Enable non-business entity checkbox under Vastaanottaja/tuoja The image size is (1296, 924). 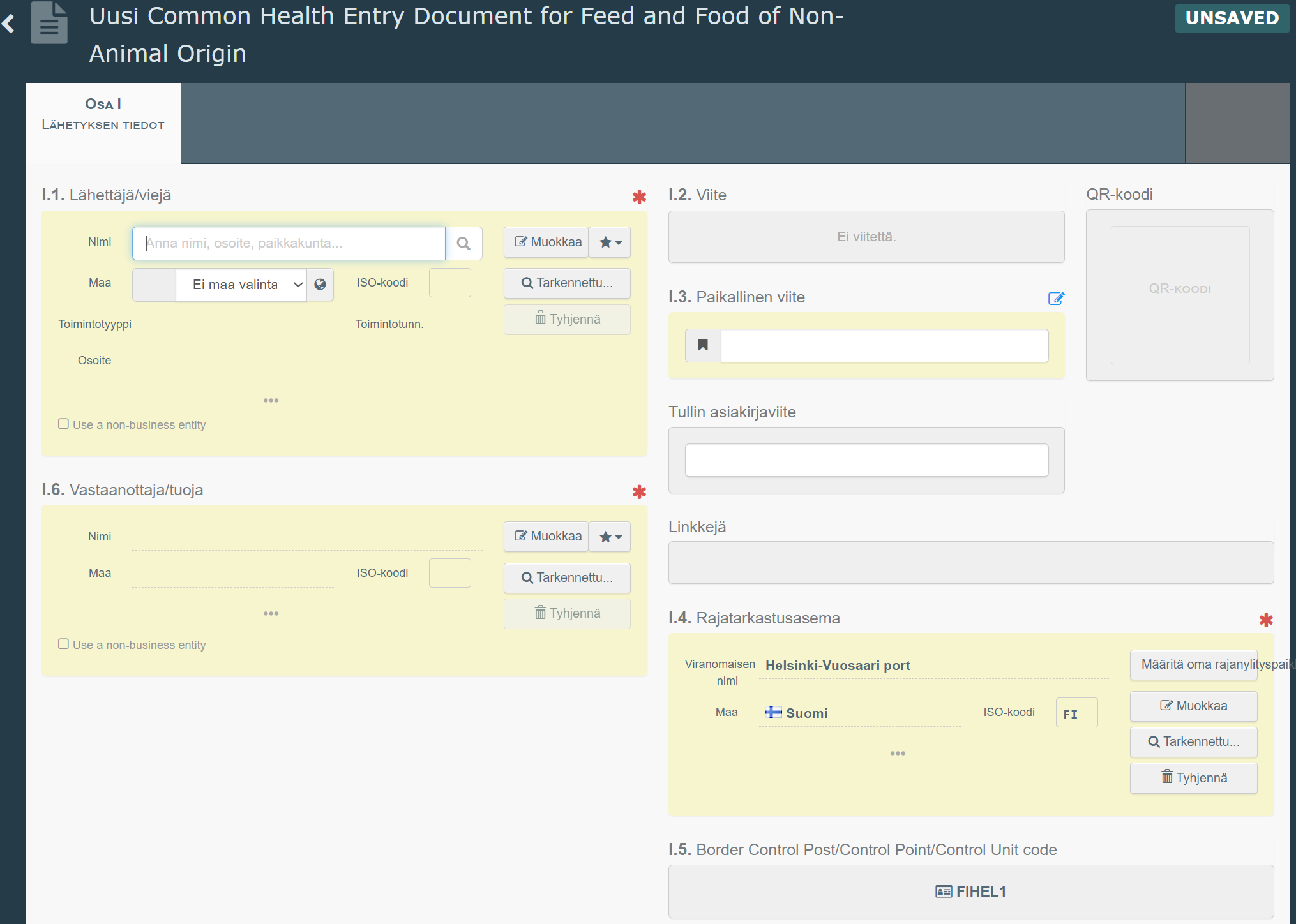click(64, 644)
